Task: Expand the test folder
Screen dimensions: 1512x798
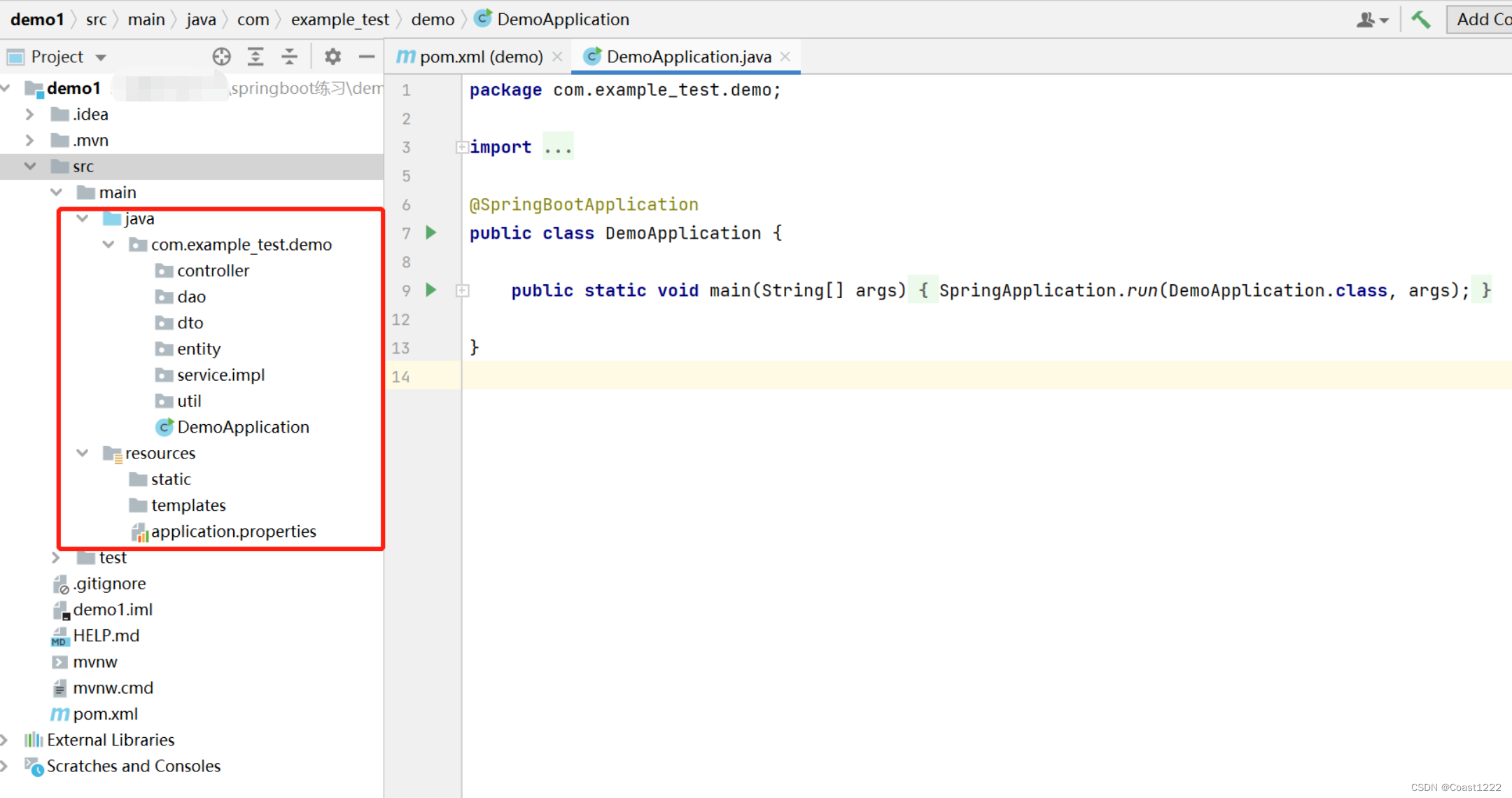Action: tap(56, 557)
